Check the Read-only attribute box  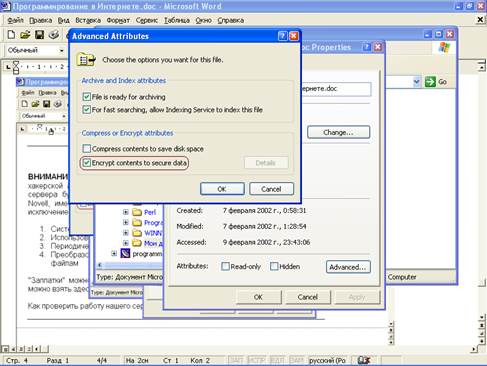pos(226,266)
